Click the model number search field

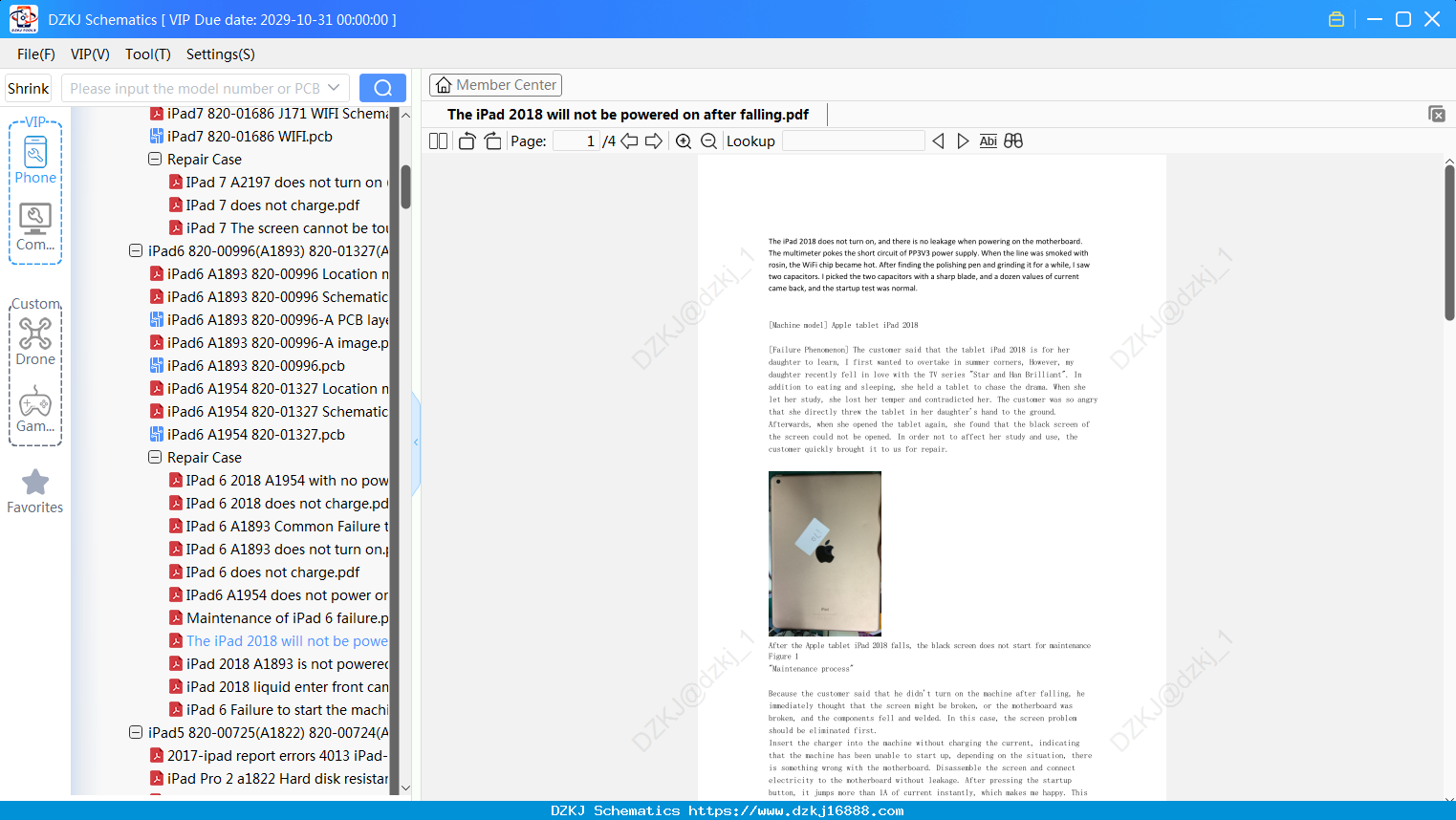point(194,88)
